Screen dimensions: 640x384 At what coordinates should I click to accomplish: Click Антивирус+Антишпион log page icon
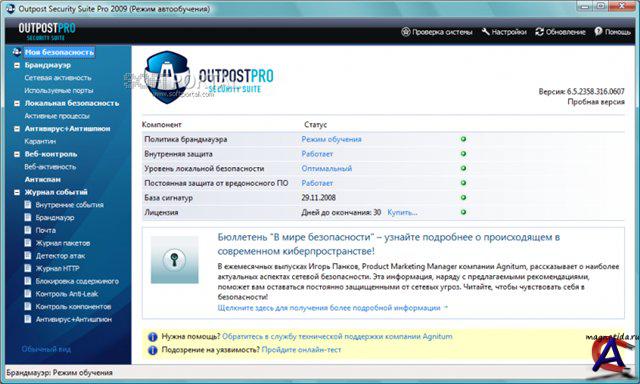coord(28,319)
